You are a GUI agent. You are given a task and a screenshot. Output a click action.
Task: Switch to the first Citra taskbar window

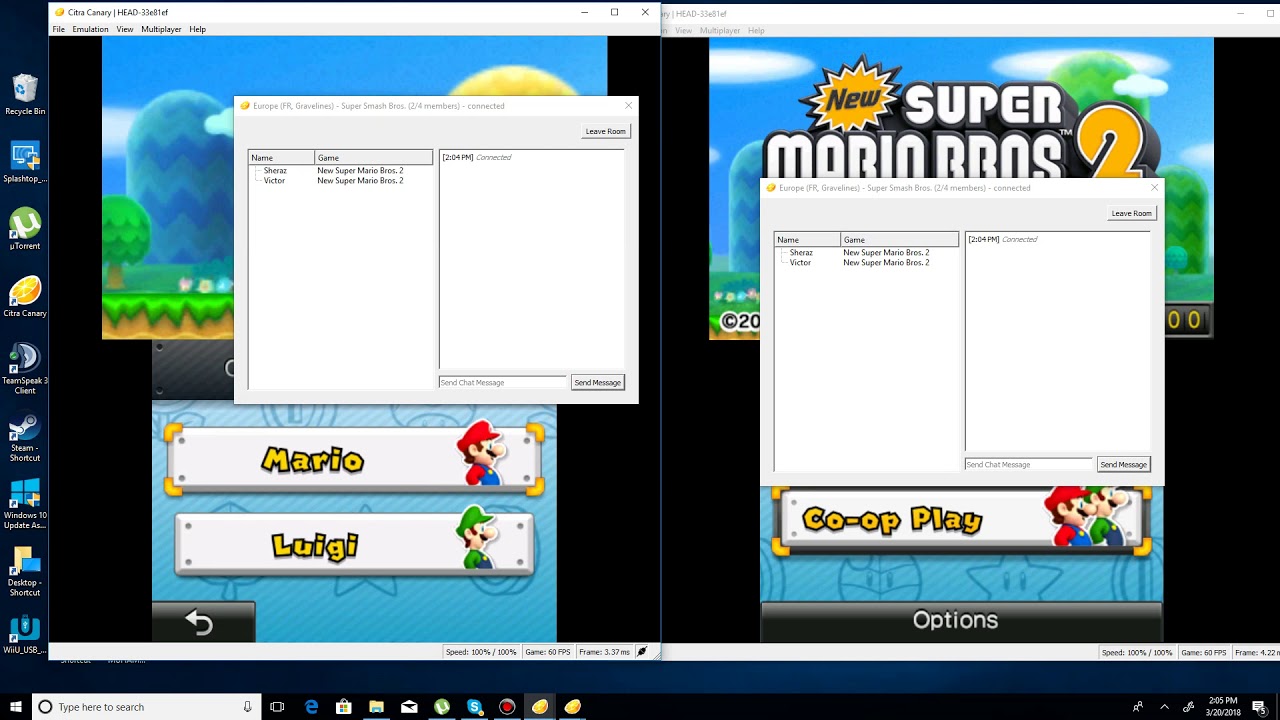[x=540, y=707]
